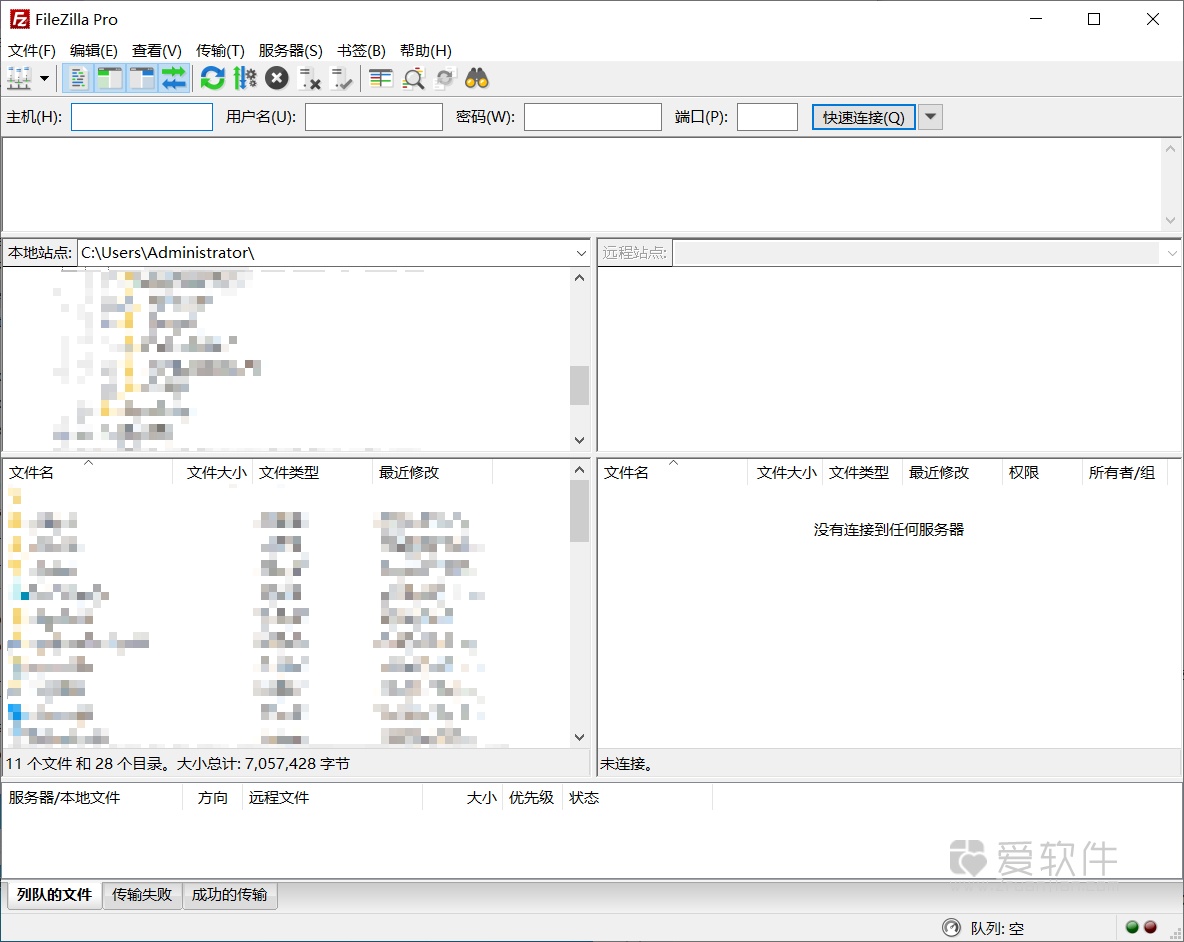The height and width of the screenshot is (942, 1184).
Task: Click the local directory tree scrollbar thumb
Action: 579,385
